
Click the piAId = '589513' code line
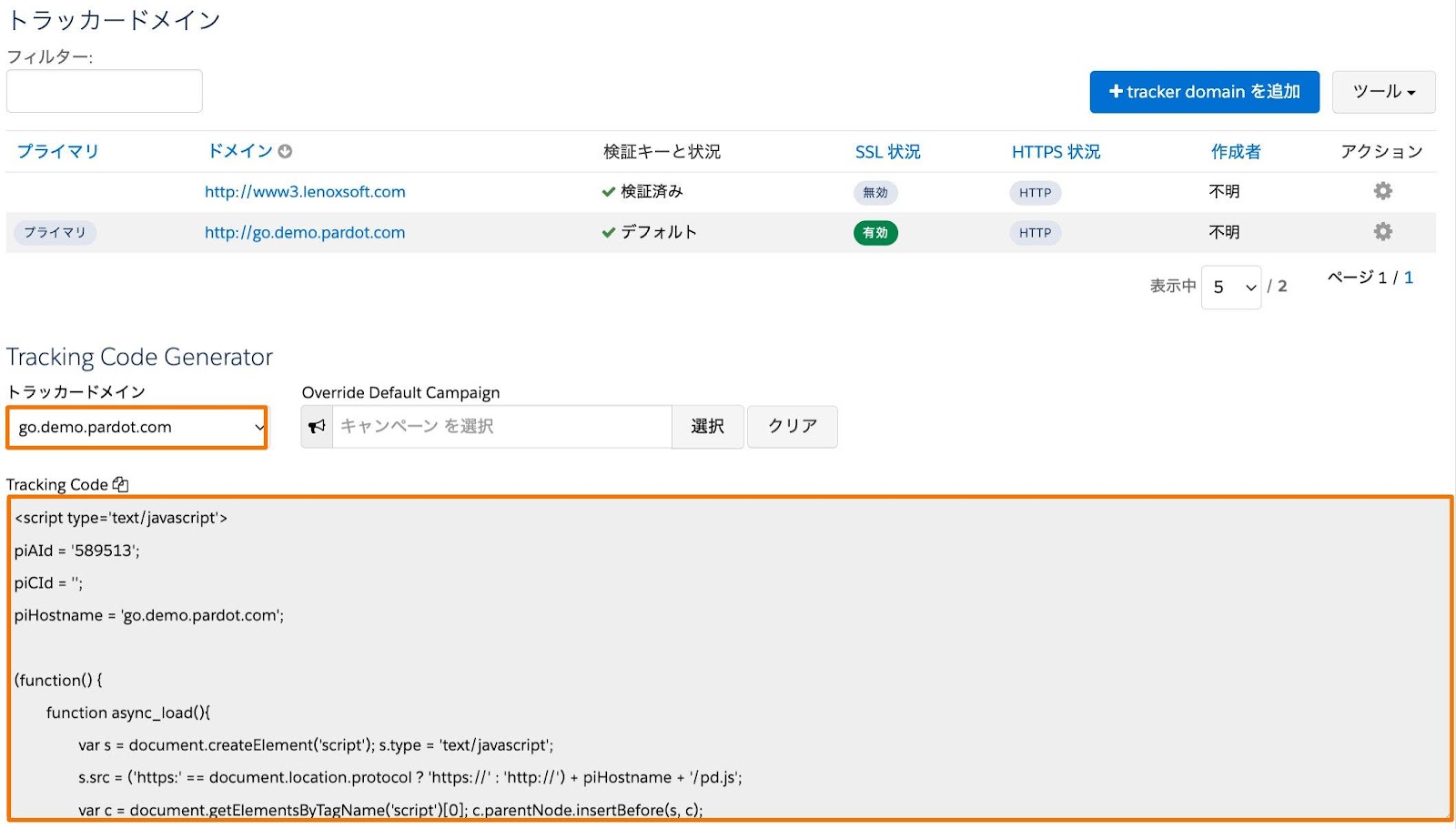pyautogui.click(x=77, y=551)
